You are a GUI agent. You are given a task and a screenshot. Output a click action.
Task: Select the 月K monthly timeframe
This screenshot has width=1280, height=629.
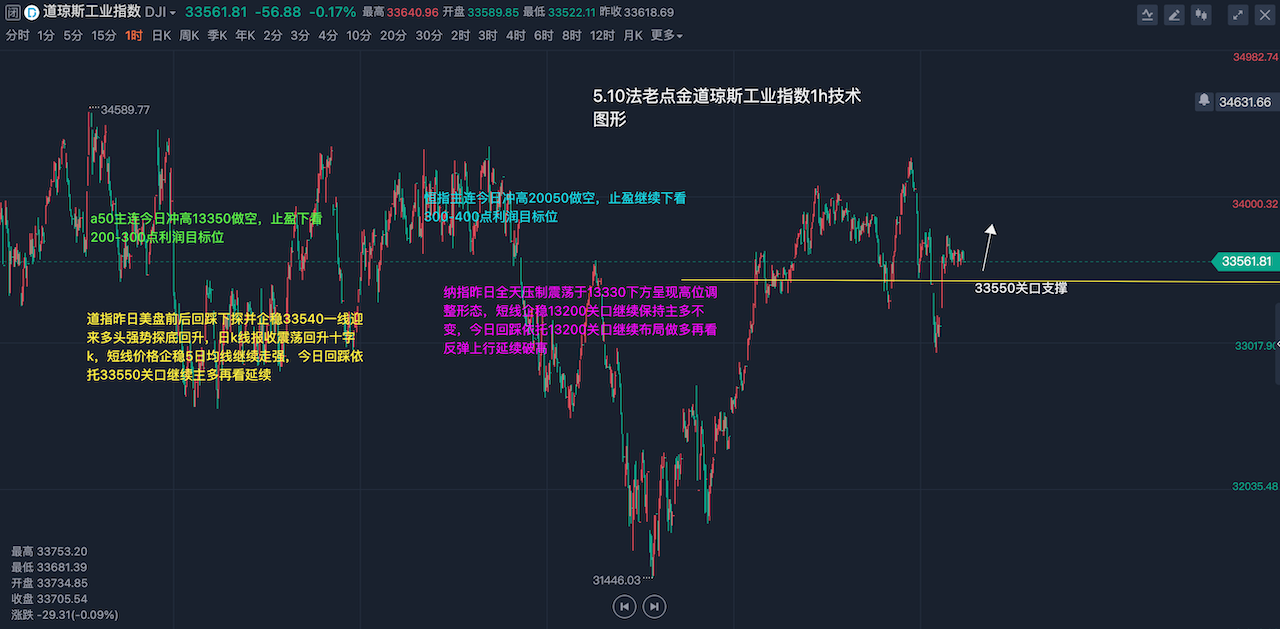tap(632, 35)
